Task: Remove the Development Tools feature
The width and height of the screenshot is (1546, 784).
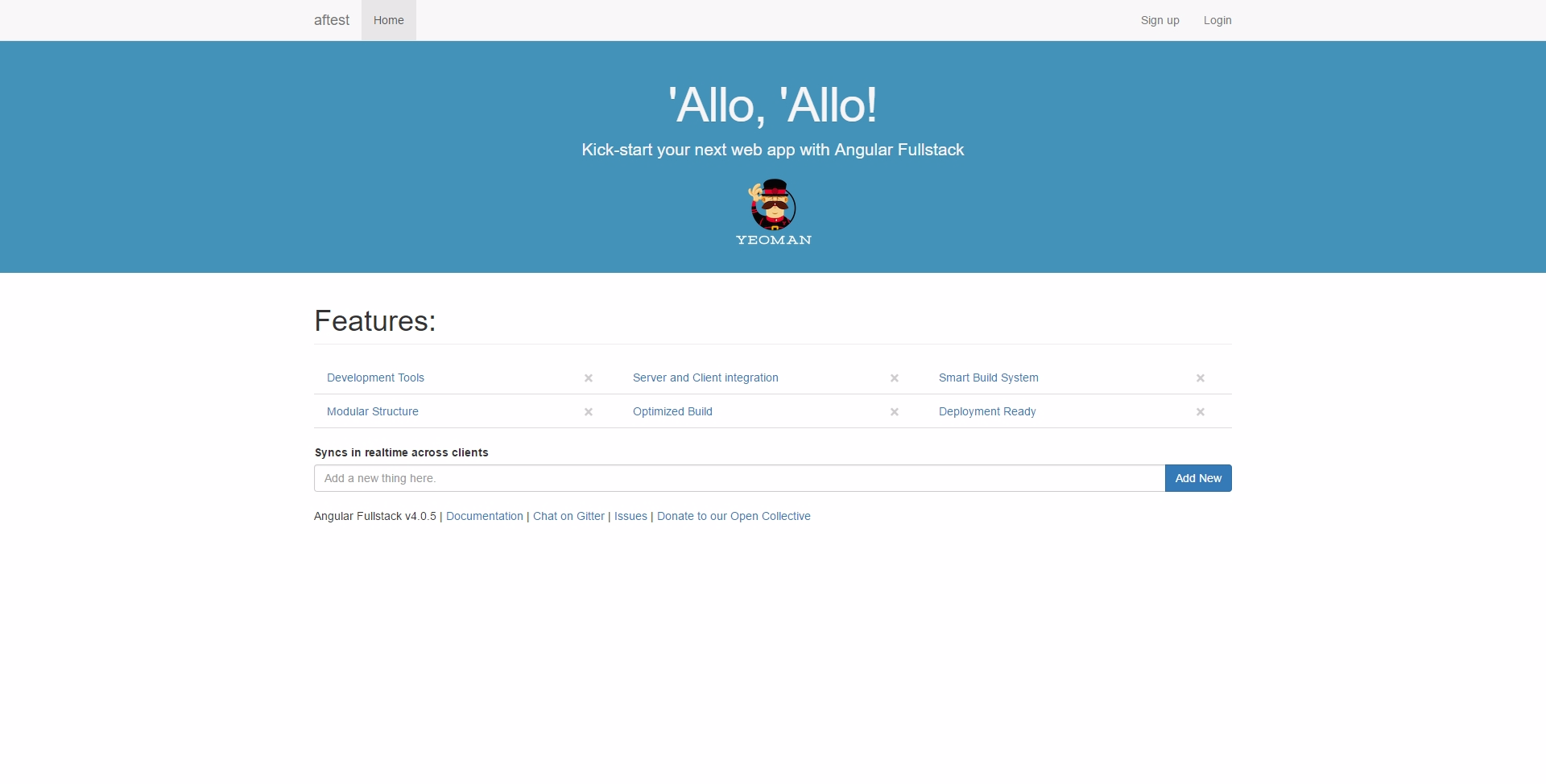Action: coord(589,378)
